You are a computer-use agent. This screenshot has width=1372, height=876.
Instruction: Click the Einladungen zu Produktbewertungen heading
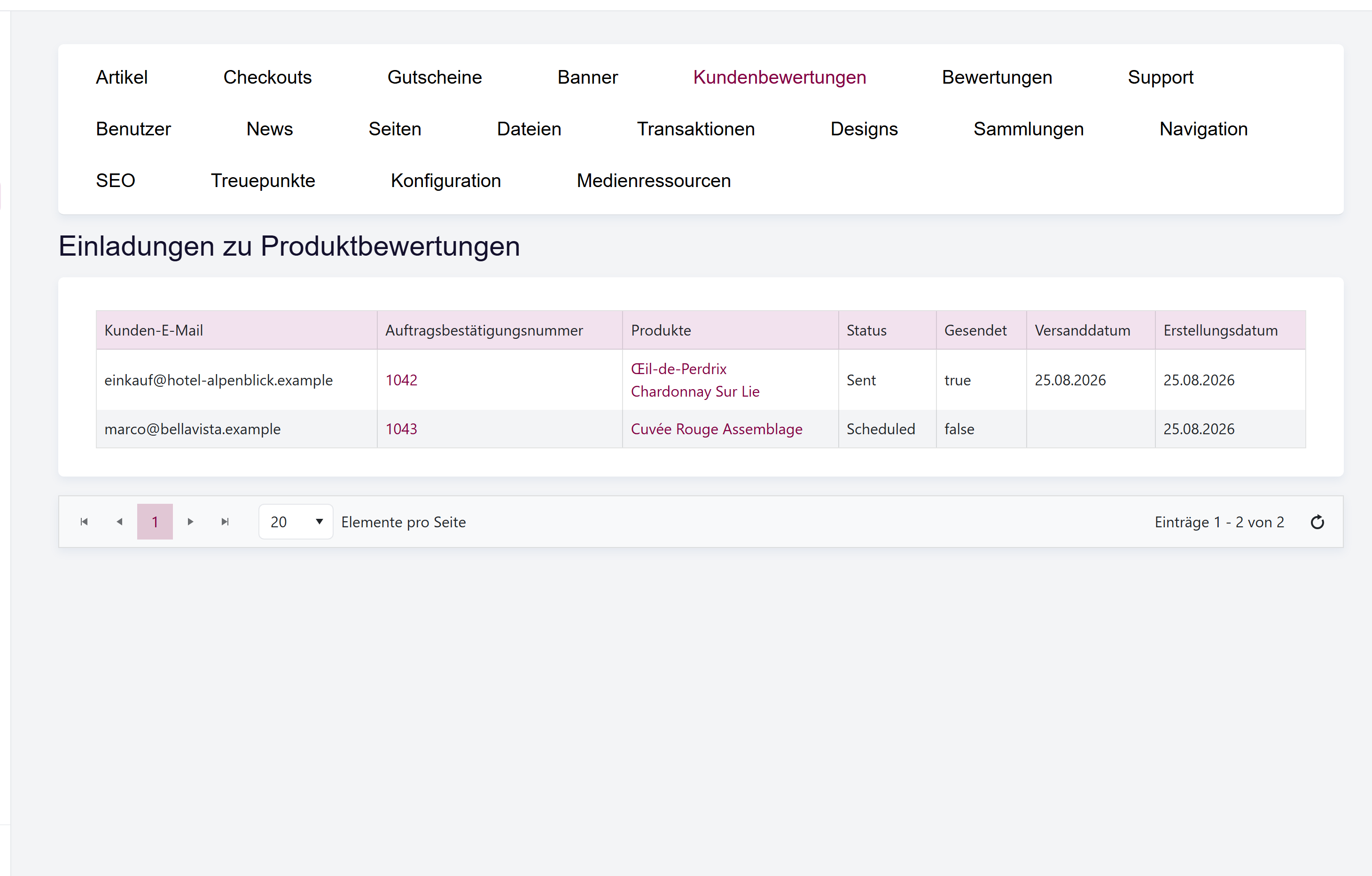click(x=289, y=246)
